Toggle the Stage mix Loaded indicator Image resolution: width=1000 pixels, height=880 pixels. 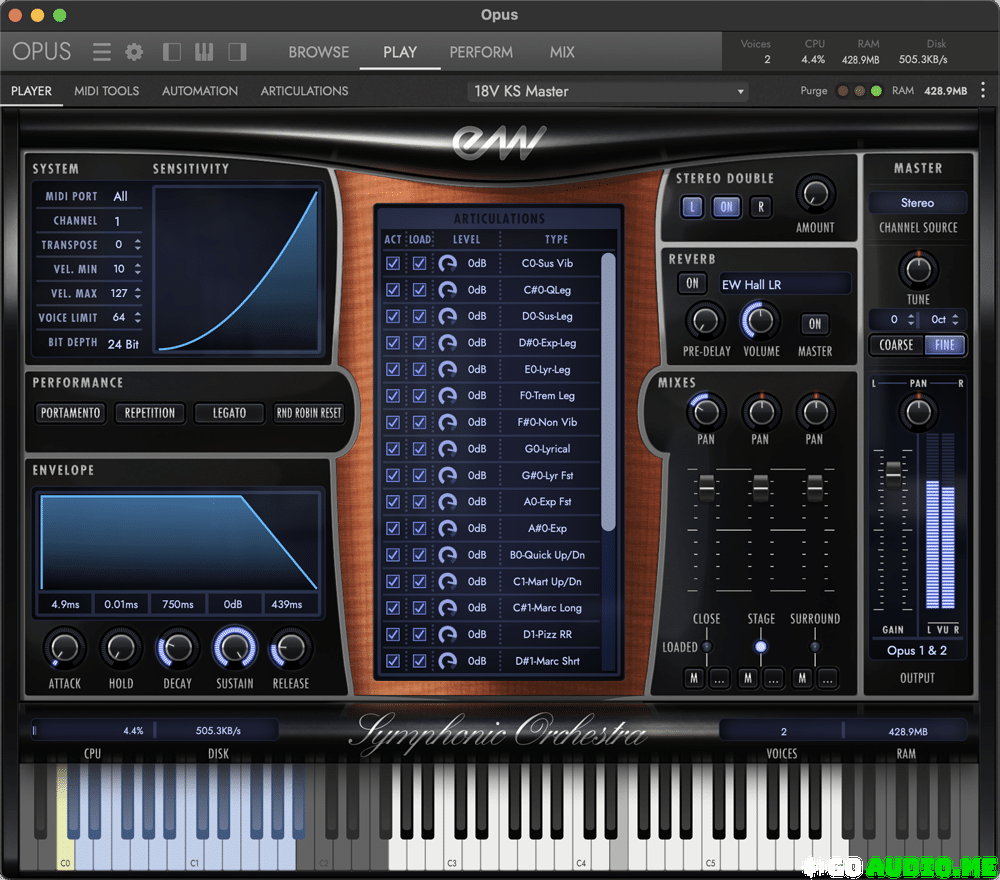(760, 647)
